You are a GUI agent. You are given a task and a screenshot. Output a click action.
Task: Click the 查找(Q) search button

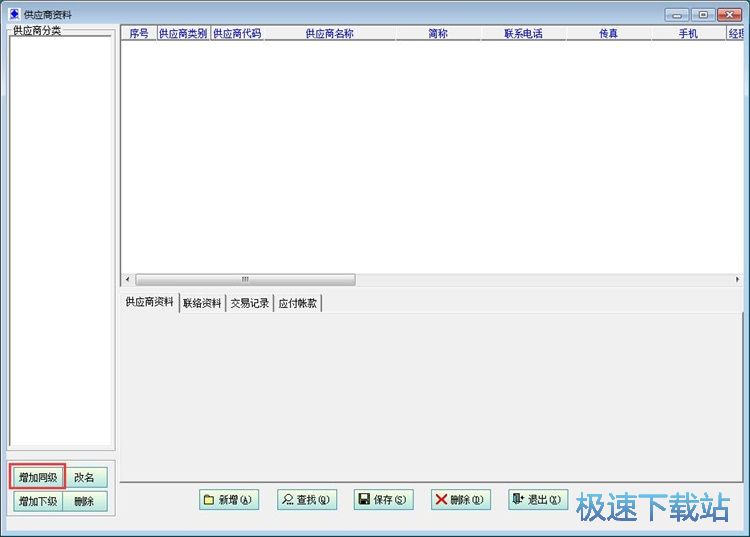(x=307, y=500)
